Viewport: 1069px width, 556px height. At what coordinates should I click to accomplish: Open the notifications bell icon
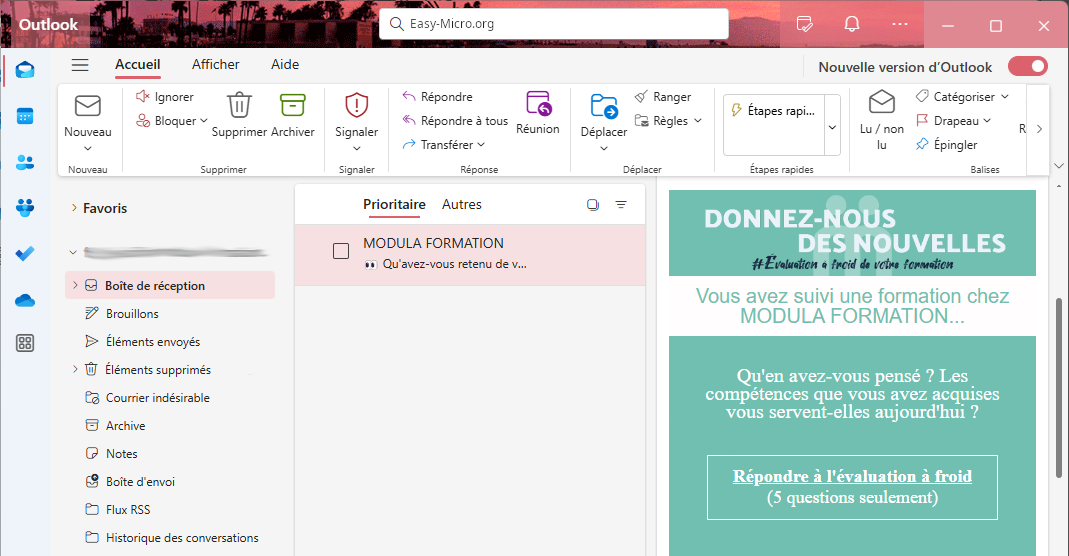click(852, 25)
